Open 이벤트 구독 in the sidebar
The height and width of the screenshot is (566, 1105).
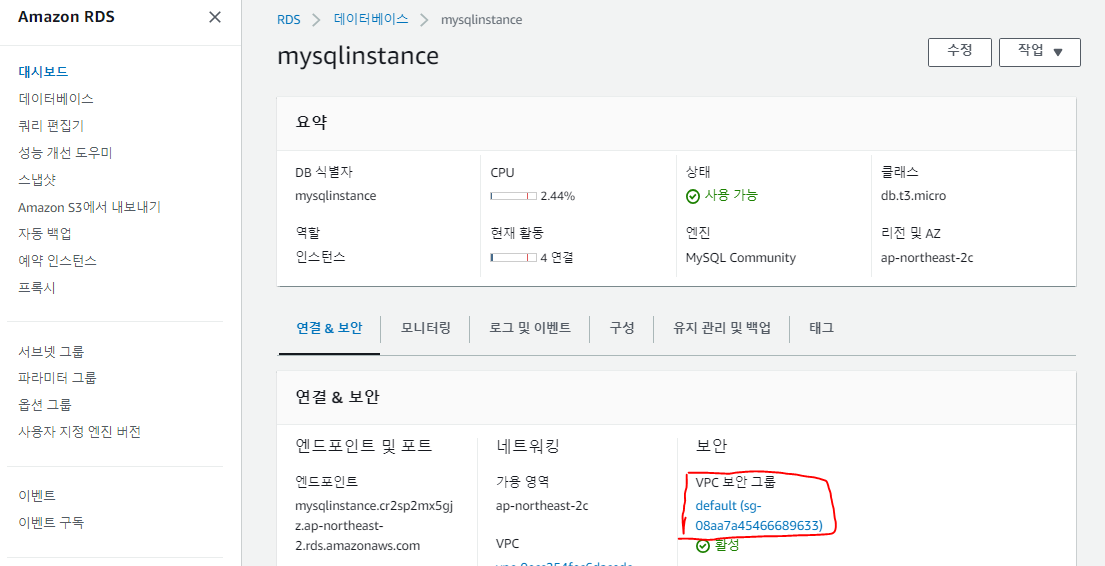(x=51, y=523)
